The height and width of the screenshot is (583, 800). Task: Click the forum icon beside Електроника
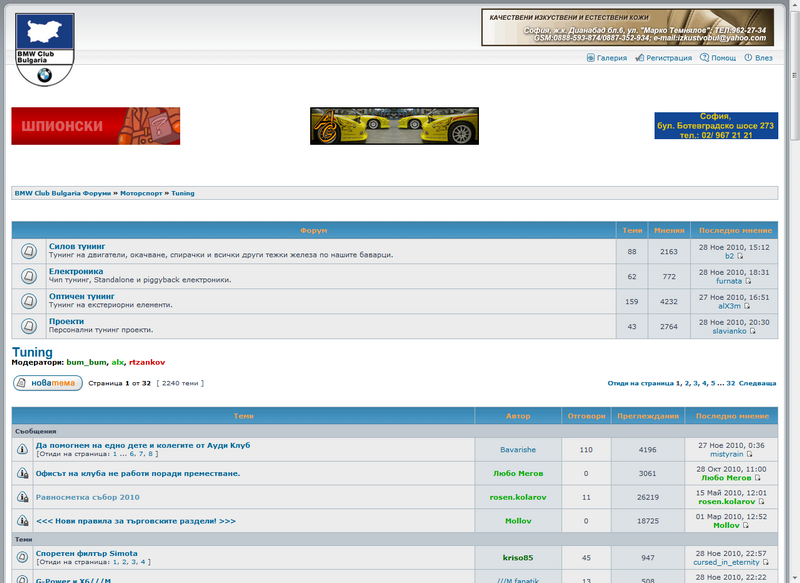pos(29,276)
